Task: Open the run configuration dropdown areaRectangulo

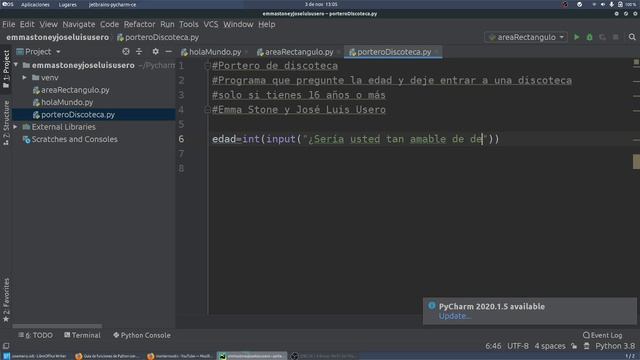Action: tap(526, 37)
